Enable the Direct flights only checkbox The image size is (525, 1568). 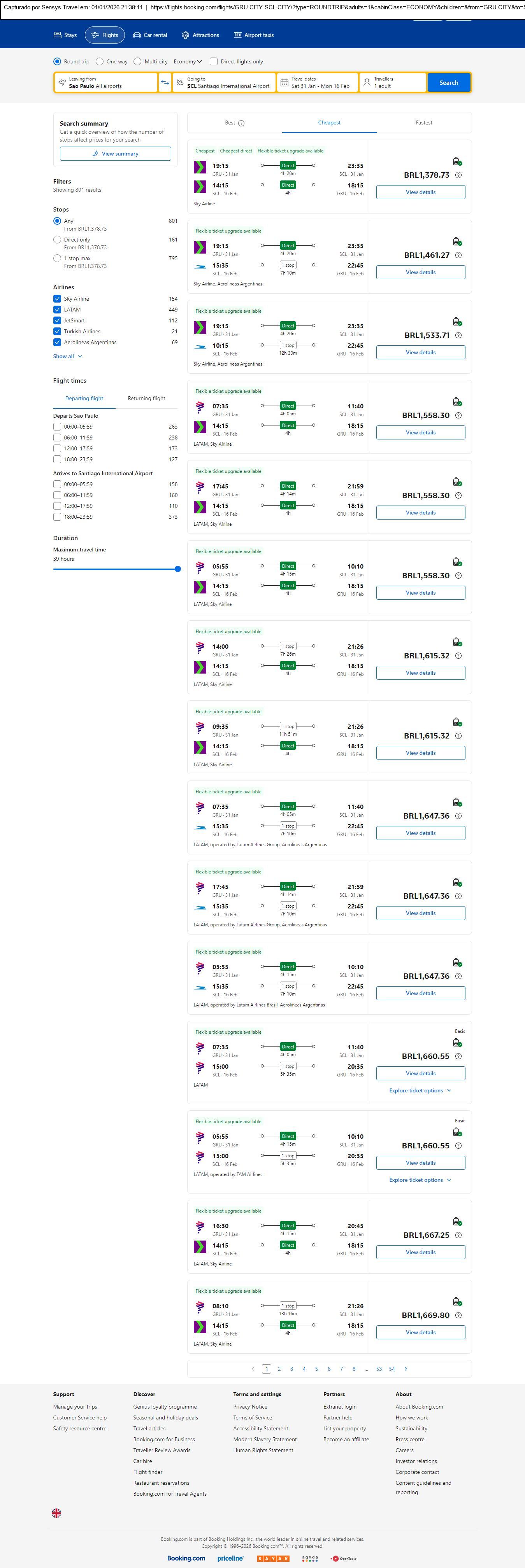coord(214,61)
